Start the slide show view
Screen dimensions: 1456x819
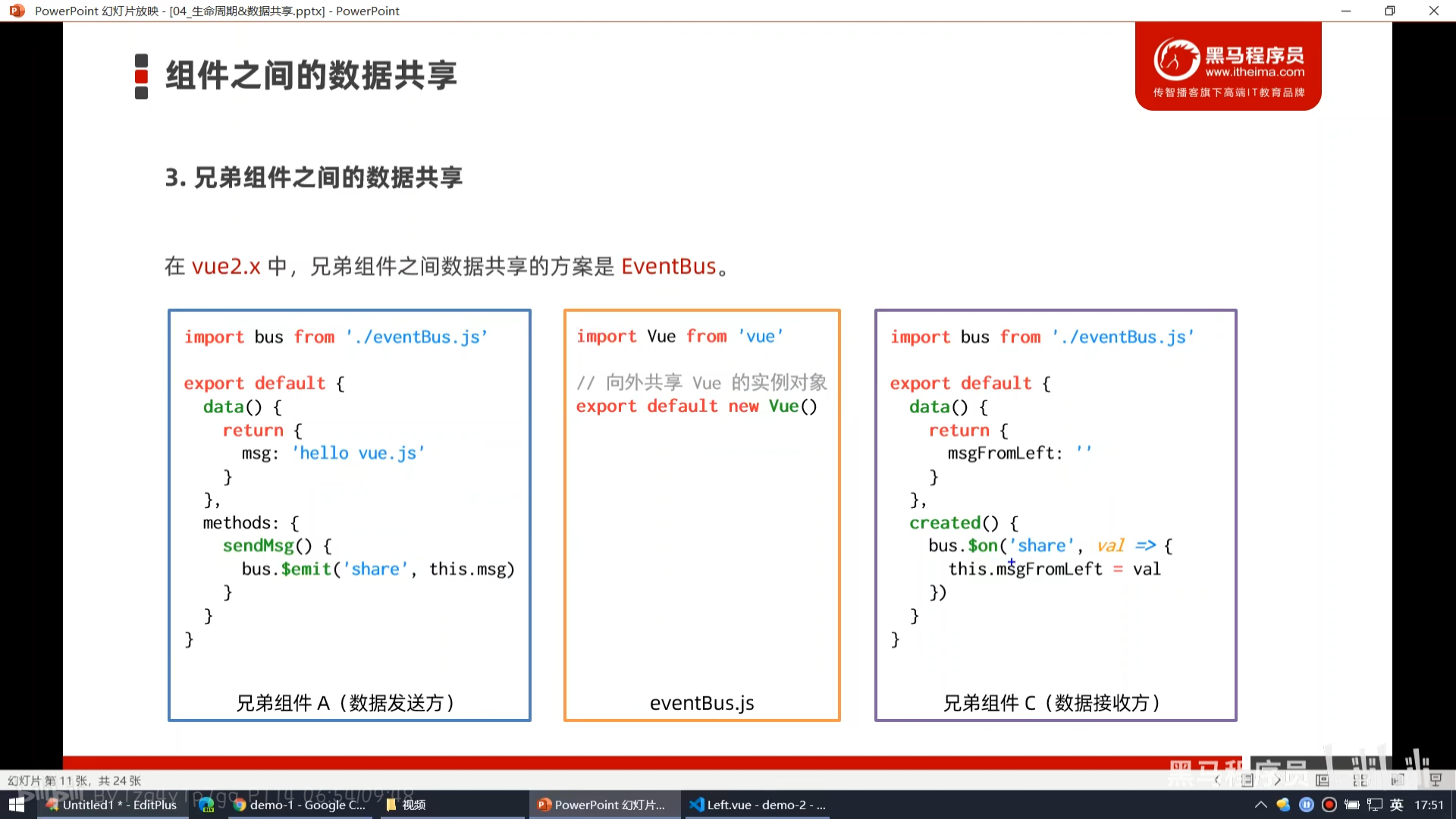pyautogui.click(x=1436, y=780)
